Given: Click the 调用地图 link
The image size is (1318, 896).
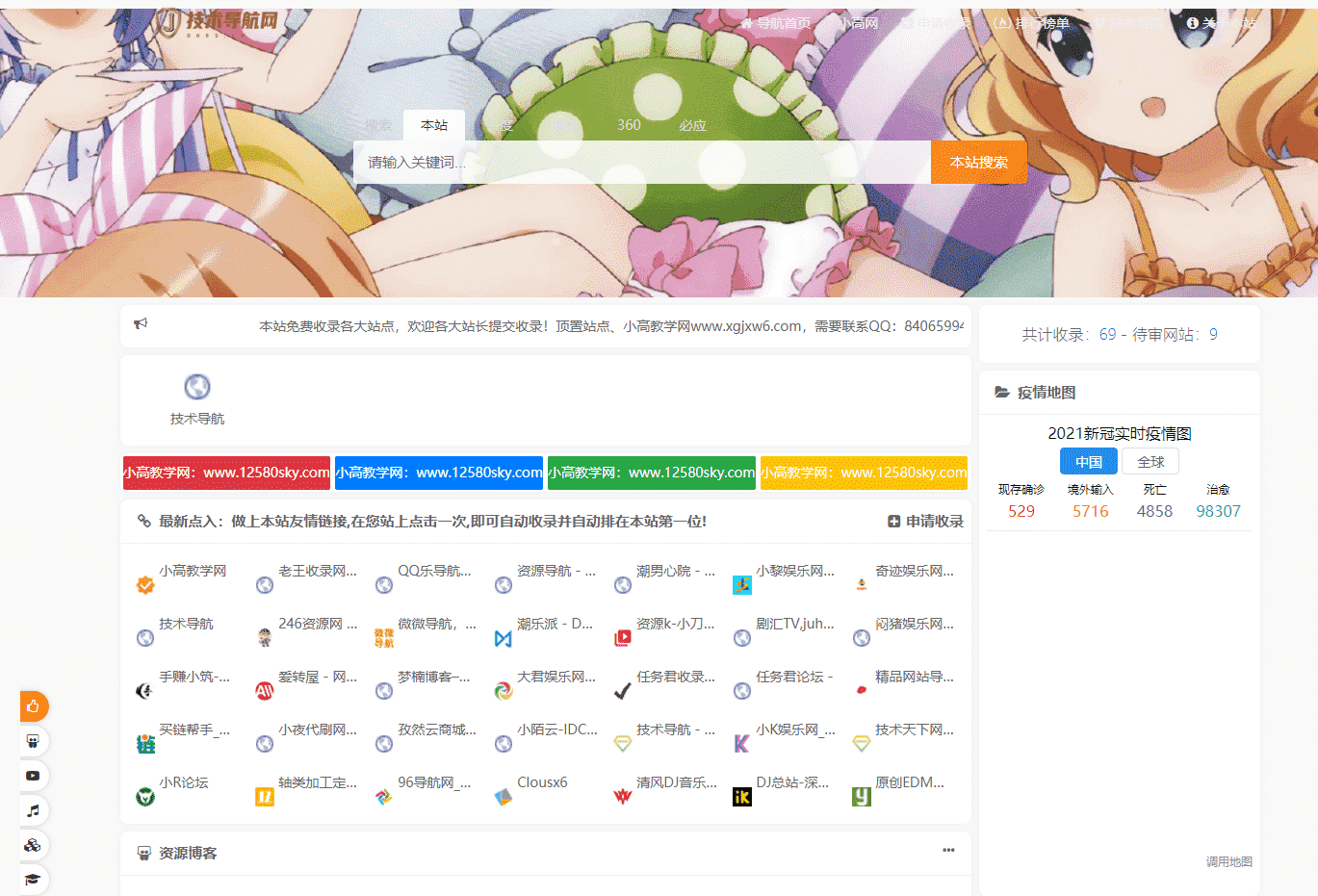Looking at the screenshot, I should (1229, 861).
